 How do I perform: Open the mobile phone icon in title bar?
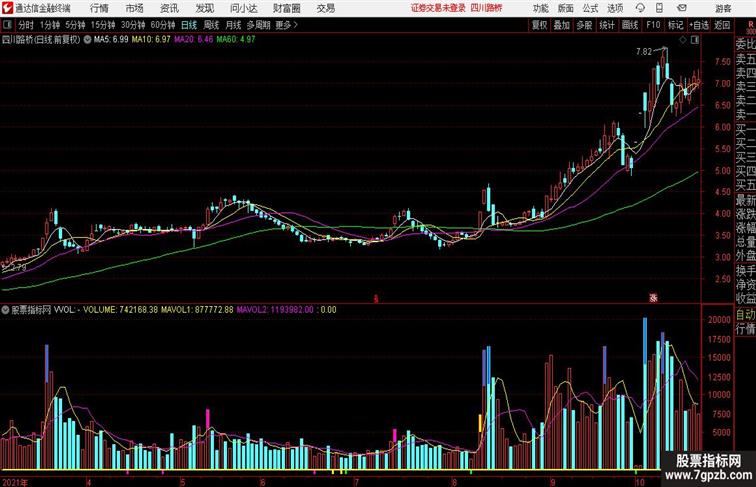tap(659, 8)
